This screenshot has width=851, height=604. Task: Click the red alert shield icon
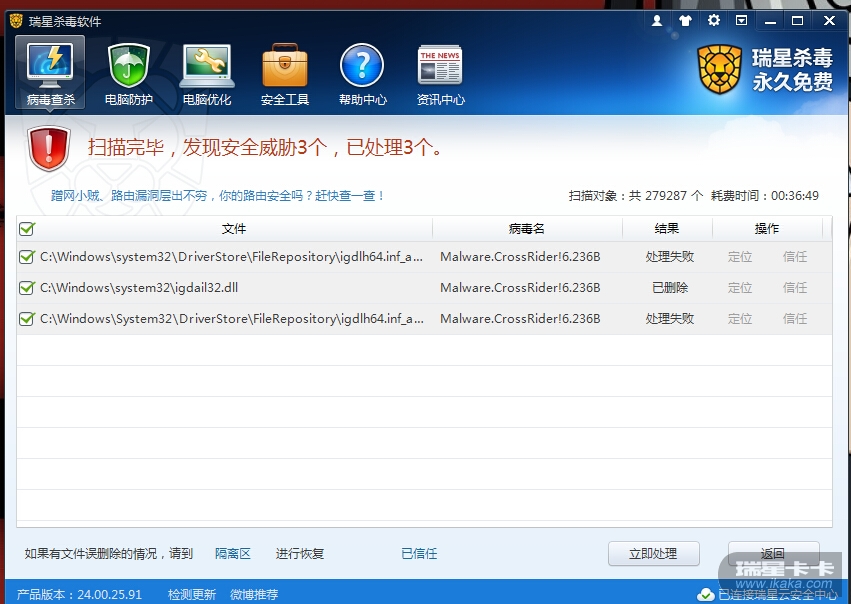pyautogui.click(x=49, y=148)
